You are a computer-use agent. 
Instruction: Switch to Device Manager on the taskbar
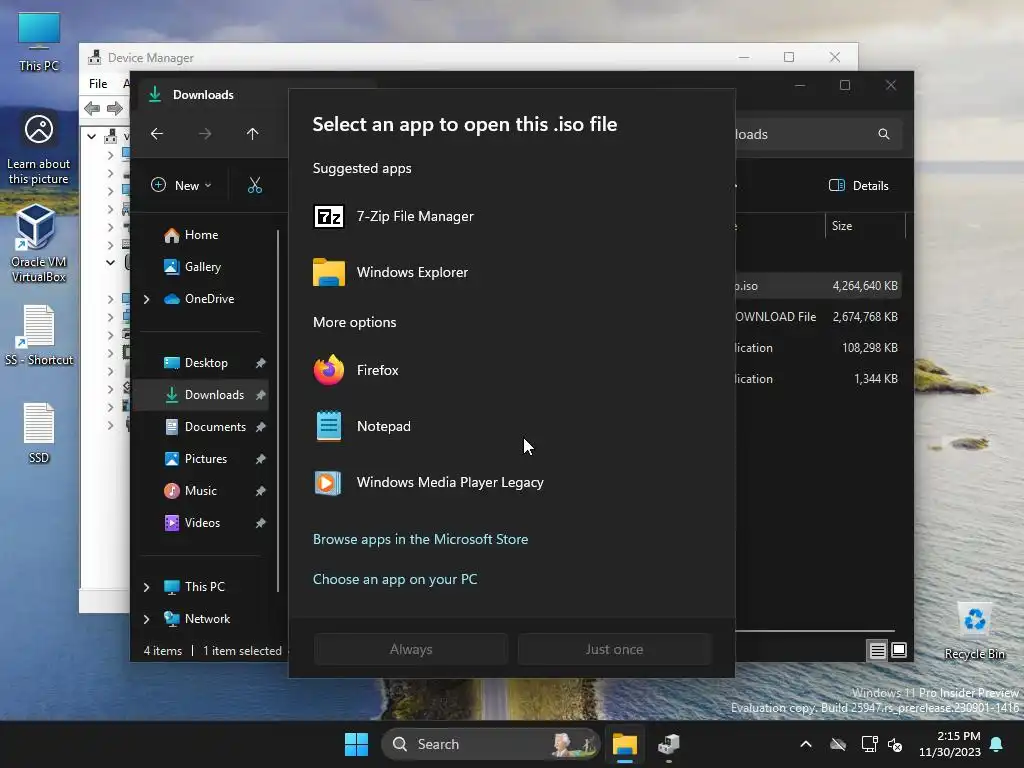669,744
